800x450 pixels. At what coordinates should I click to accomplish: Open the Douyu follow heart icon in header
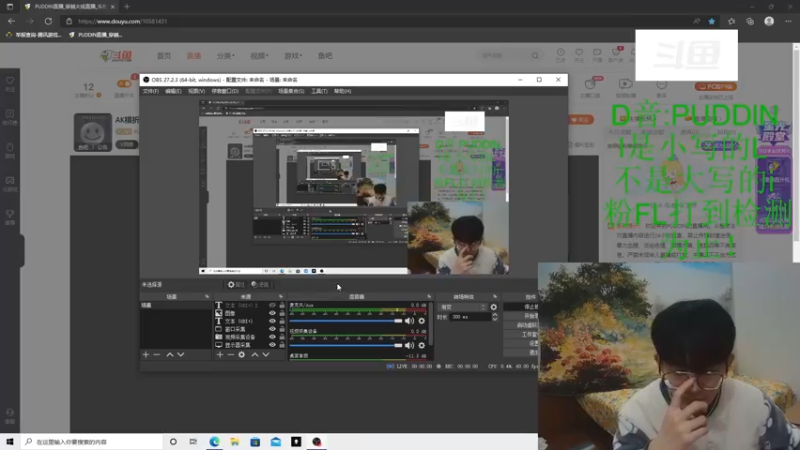pyautogui.click(x=579, y=53)
